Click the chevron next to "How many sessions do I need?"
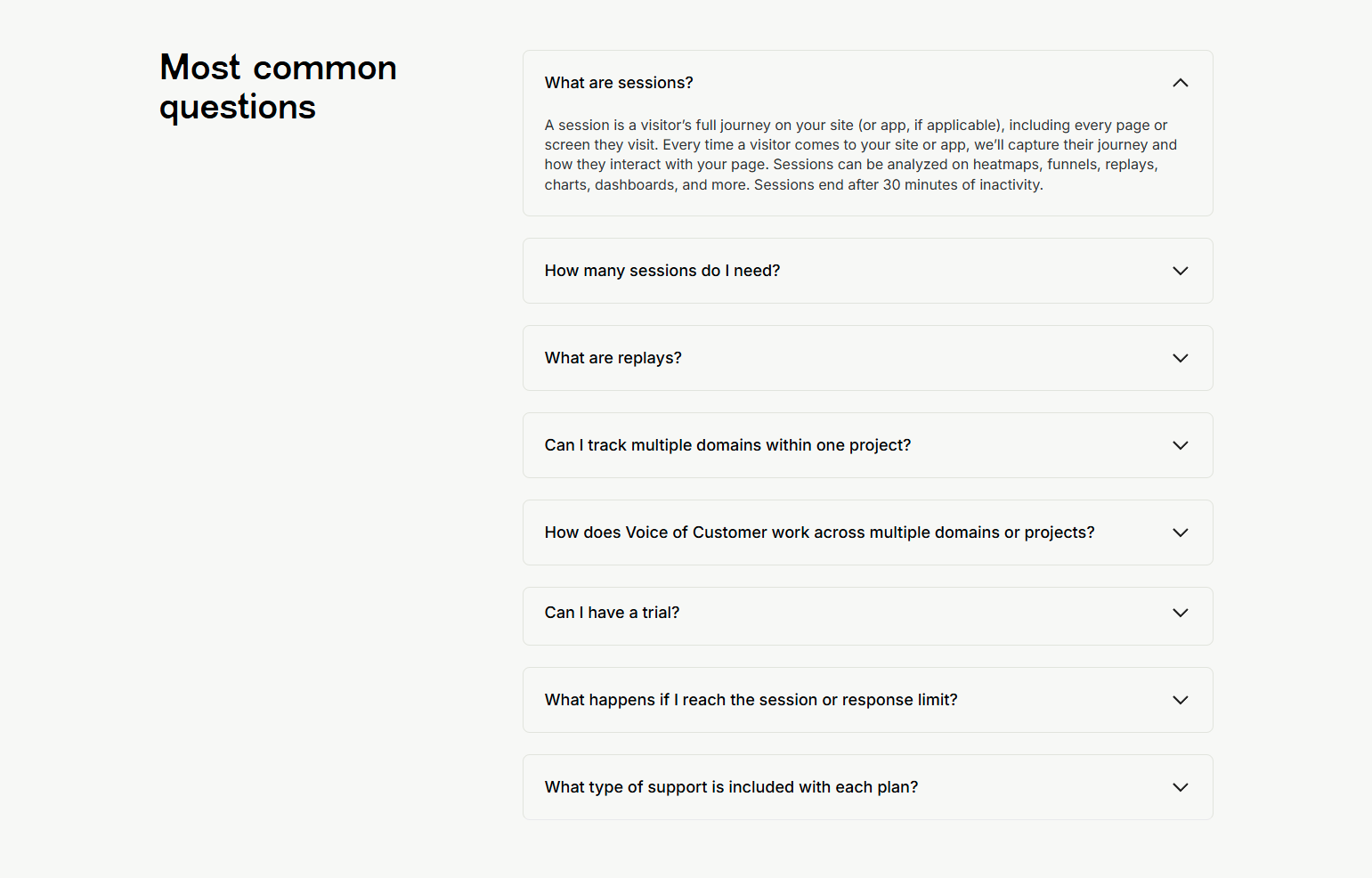 pos(1180,271)
